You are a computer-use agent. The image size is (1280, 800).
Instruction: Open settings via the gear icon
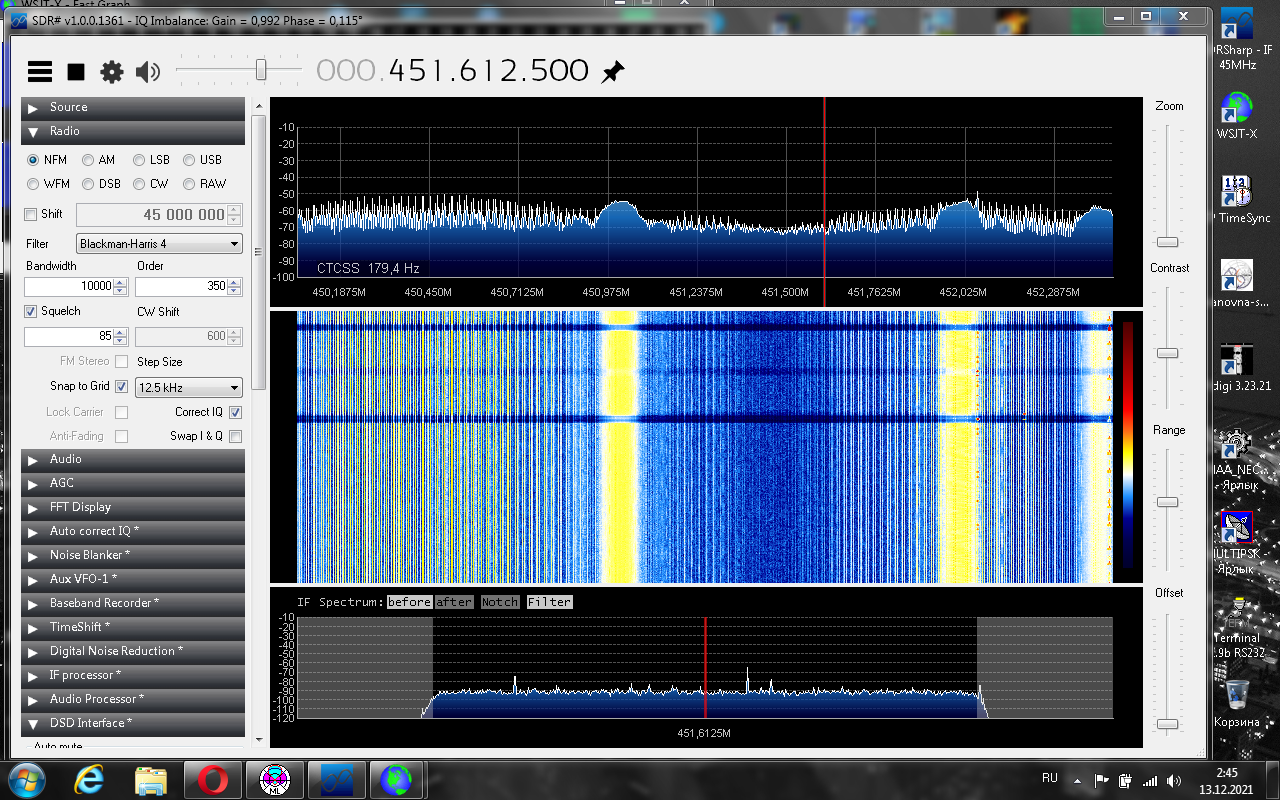tap(112, 71)
